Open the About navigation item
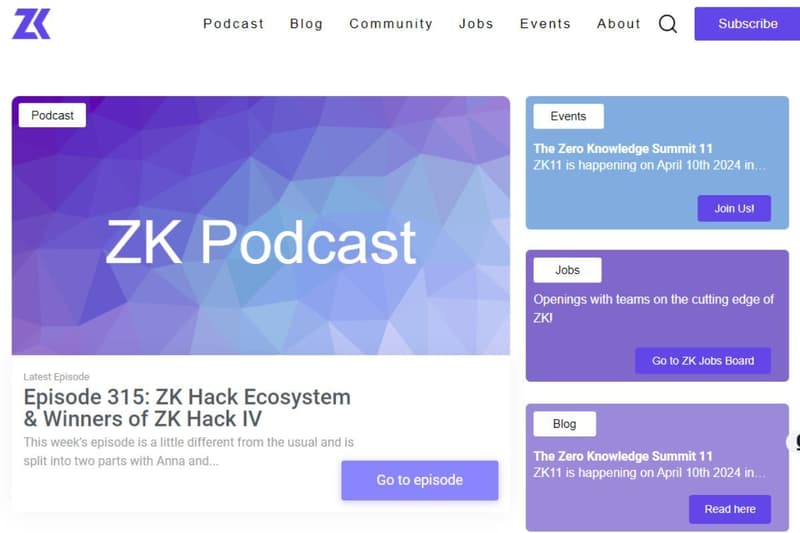The image size is (800, 533). pos(618,23)
